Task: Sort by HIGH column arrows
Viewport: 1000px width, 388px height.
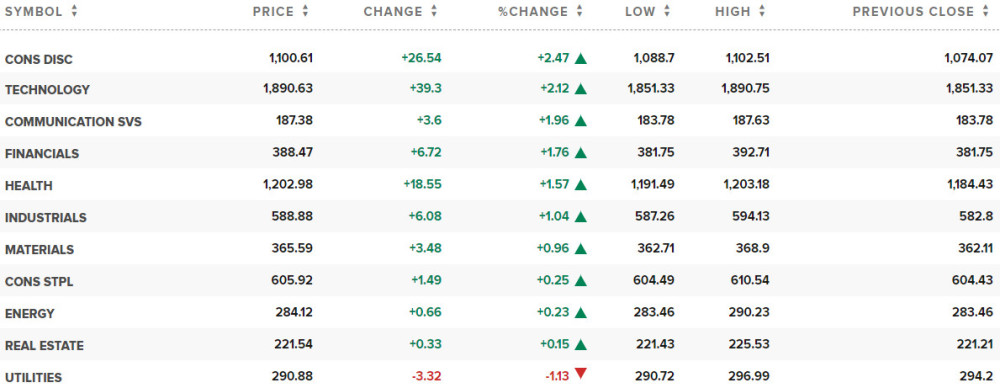Action: (762, 11)
